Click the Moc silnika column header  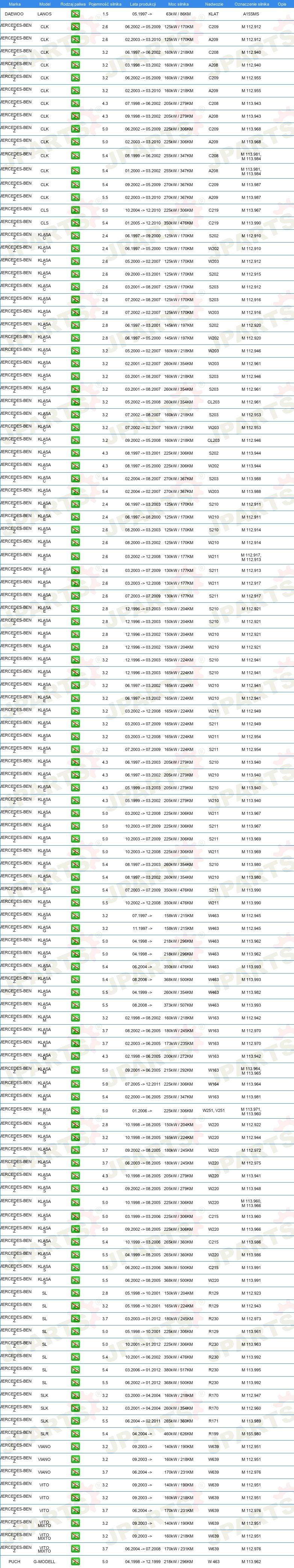pyautogui.click(x=178, y=4)
